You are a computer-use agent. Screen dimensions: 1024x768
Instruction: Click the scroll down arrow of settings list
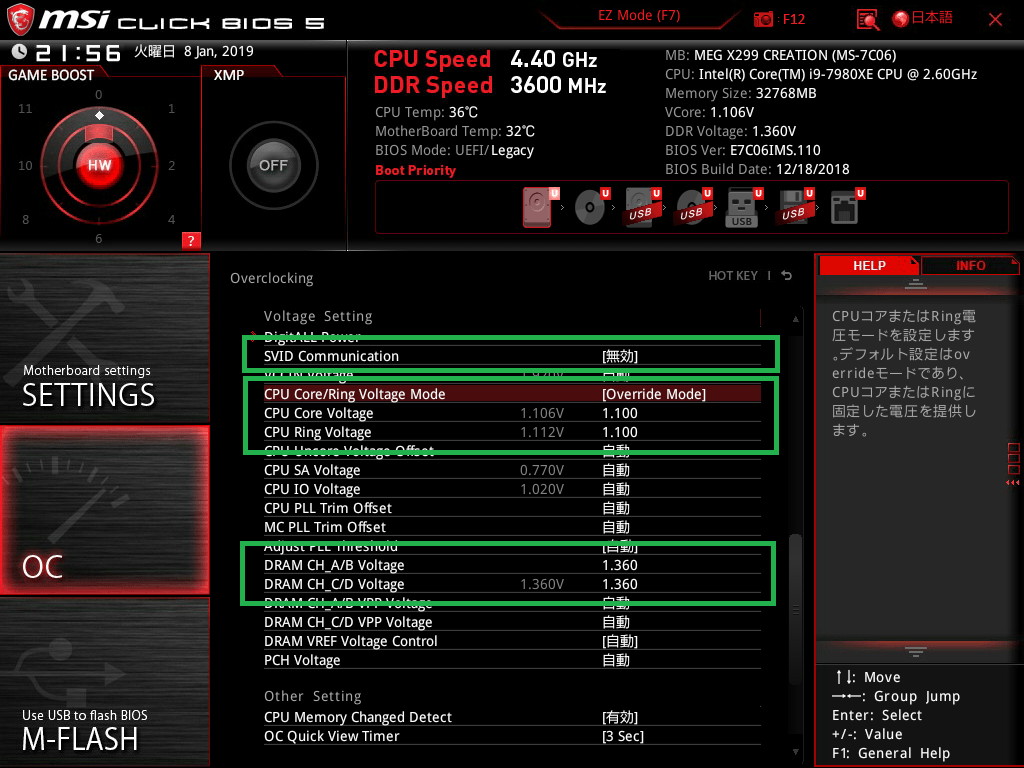(795, 752)
